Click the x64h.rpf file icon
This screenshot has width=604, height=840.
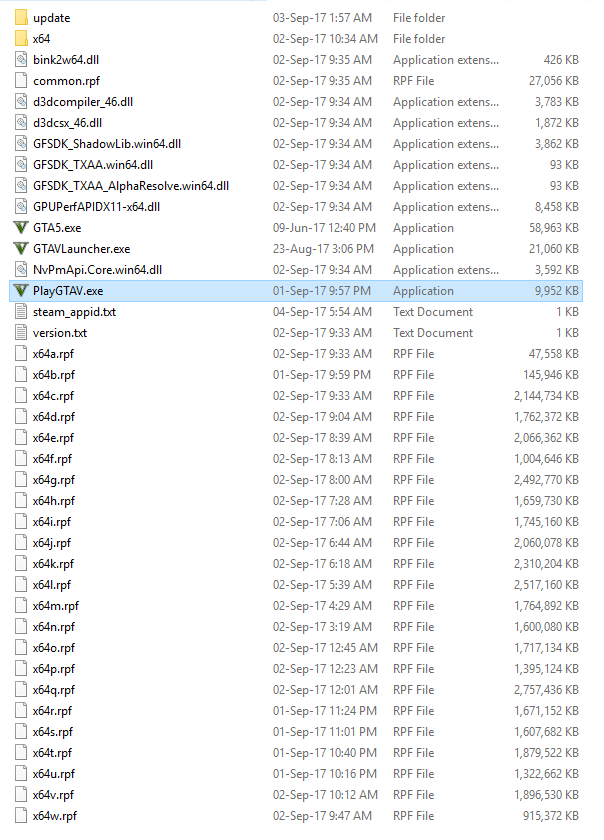coord(21,500)
